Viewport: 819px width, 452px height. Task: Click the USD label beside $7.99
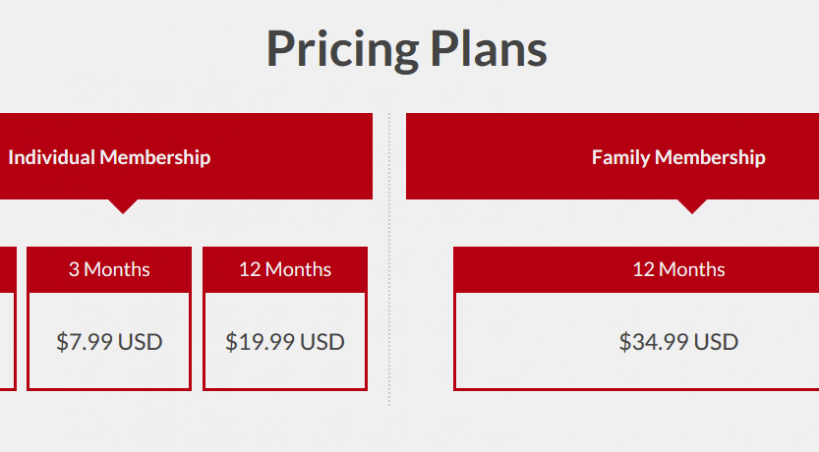[x=140, y=342]
